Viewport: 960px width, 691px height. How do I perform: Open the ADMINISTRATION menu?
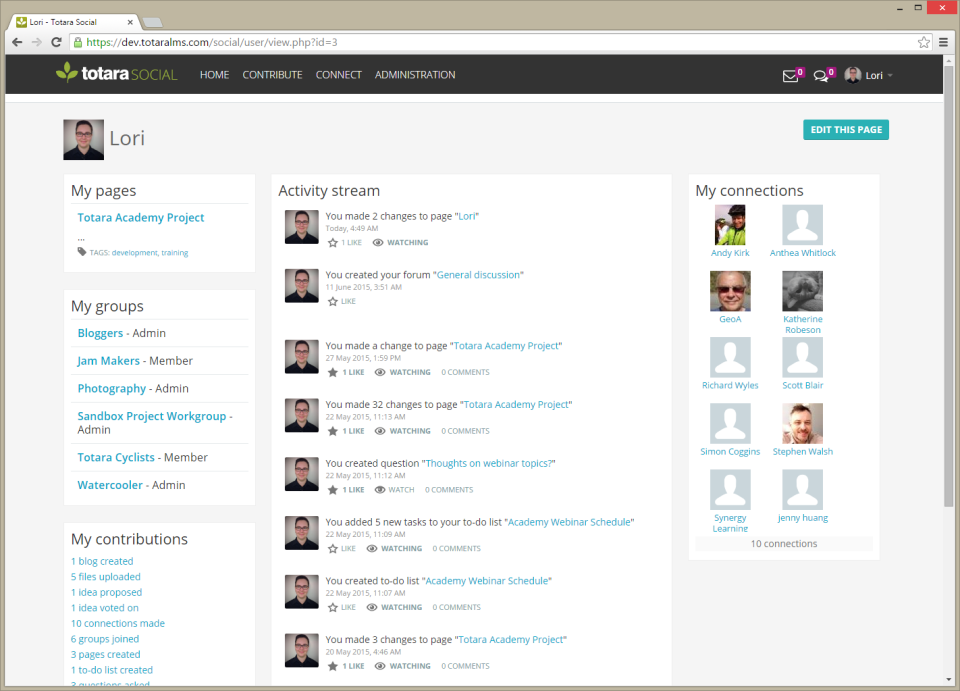pyautogui.click(x=415, y=75)
